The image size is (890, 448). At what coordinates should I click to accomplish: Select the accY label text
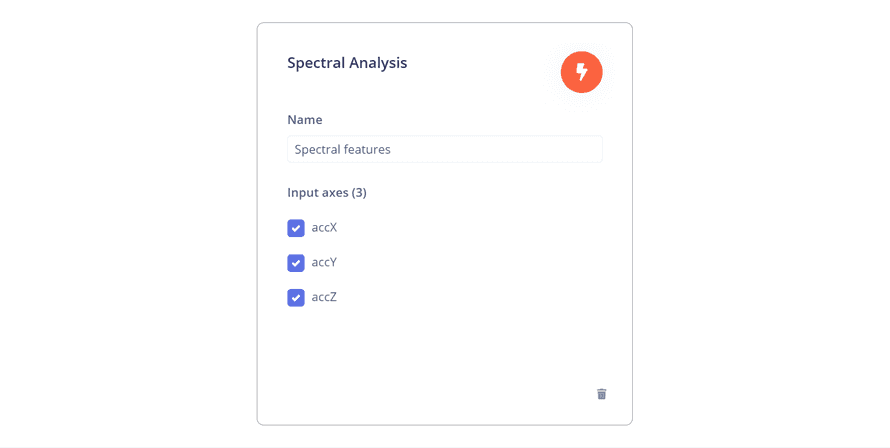tap(324, 263)
